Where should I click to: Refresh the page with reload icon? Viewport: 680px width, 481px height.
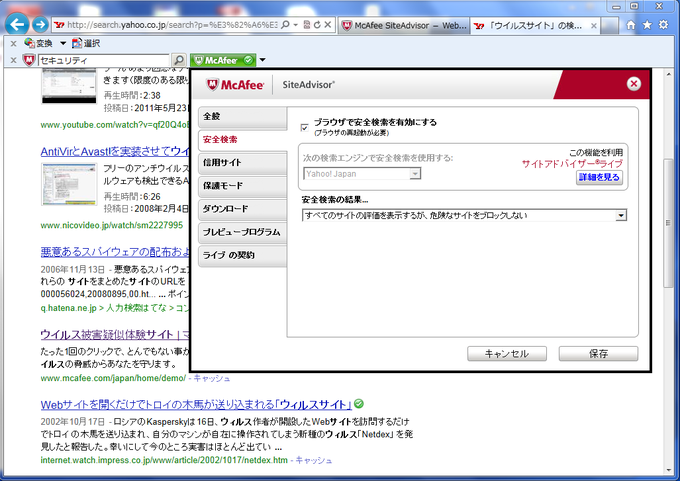click(317, 25)
